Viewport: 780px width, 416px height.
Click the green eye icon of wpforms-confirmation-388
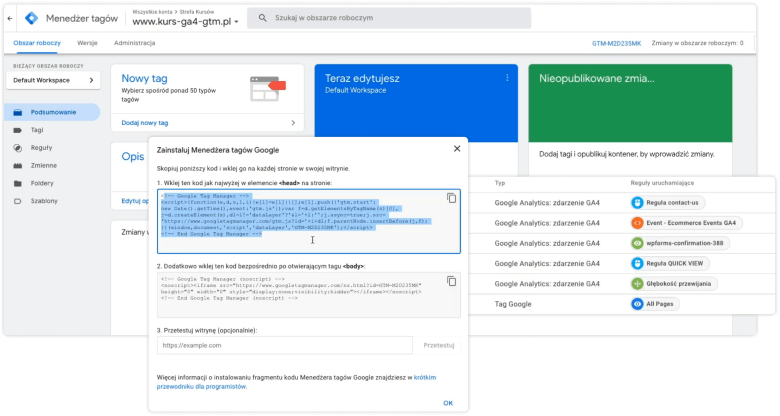(x=637, y=243)
